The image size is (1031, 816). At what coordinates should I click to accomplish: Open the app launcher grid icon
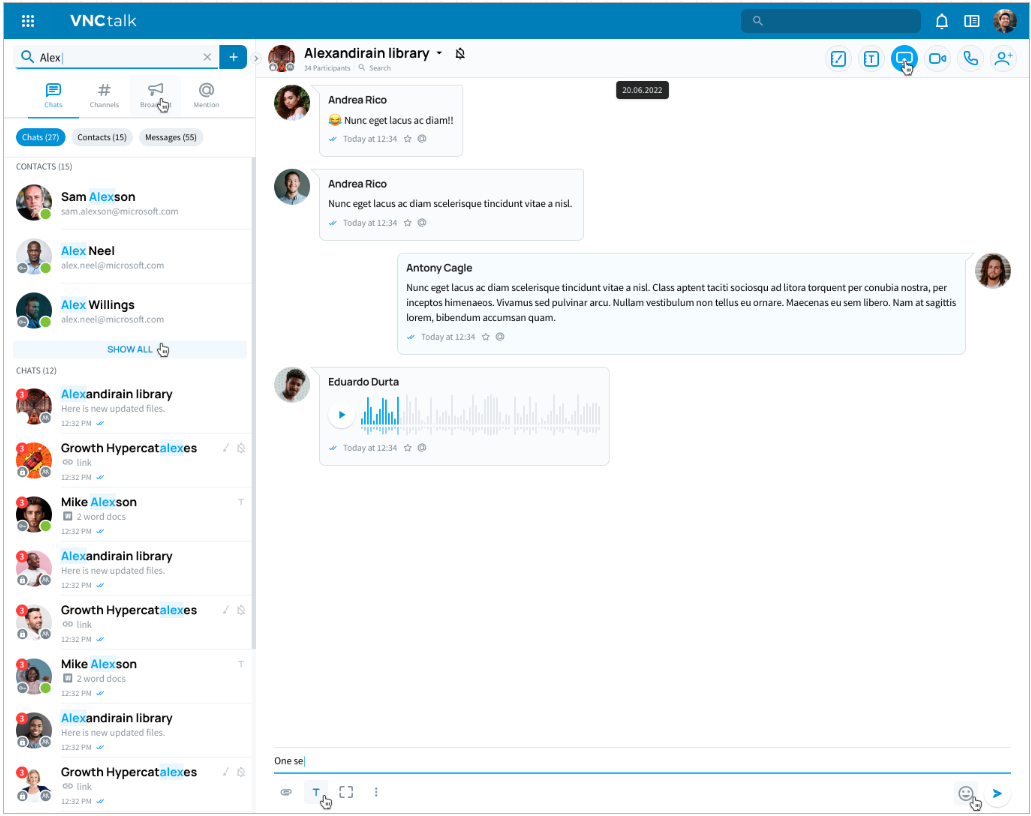[x=28, y=21]
